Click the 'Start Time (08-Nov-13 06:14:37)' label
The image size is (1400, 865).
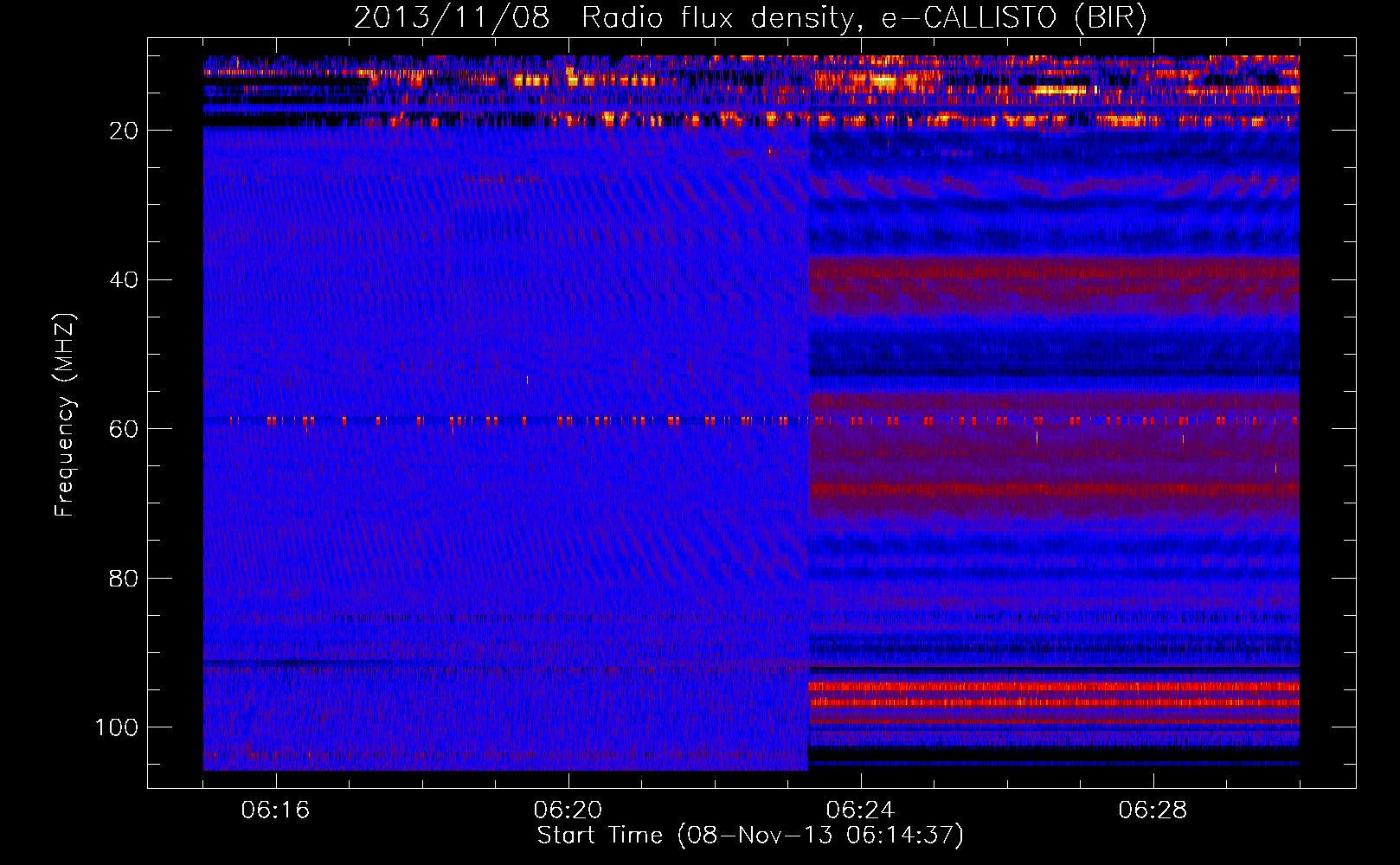[750, 836]
